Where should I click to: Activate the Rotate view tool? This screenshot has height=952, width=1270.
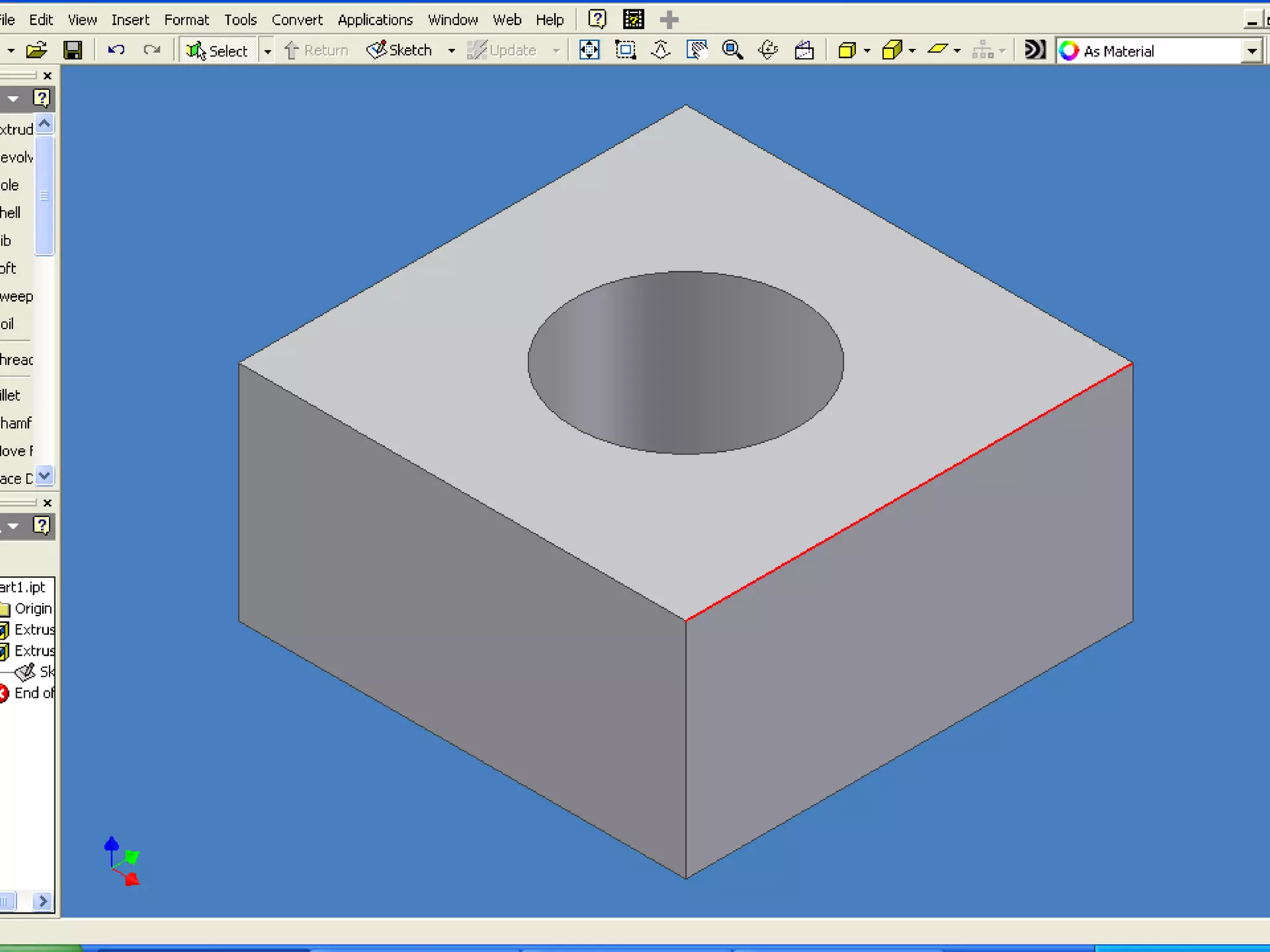768,50
